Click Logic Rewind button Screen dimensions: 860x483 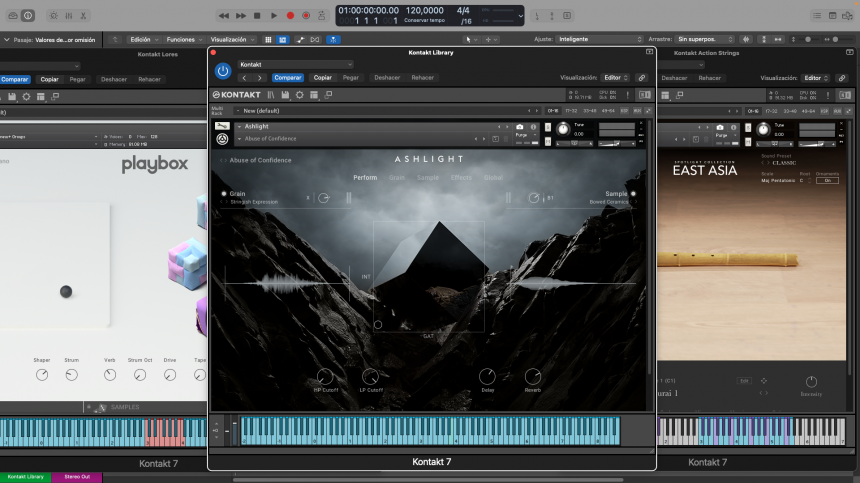pos(224,16)
